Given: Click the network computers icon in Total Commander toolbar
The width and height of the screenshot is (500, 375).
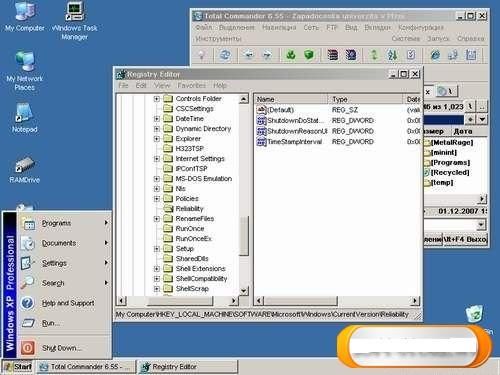Looking at the screenshot, I should (453, 55).
